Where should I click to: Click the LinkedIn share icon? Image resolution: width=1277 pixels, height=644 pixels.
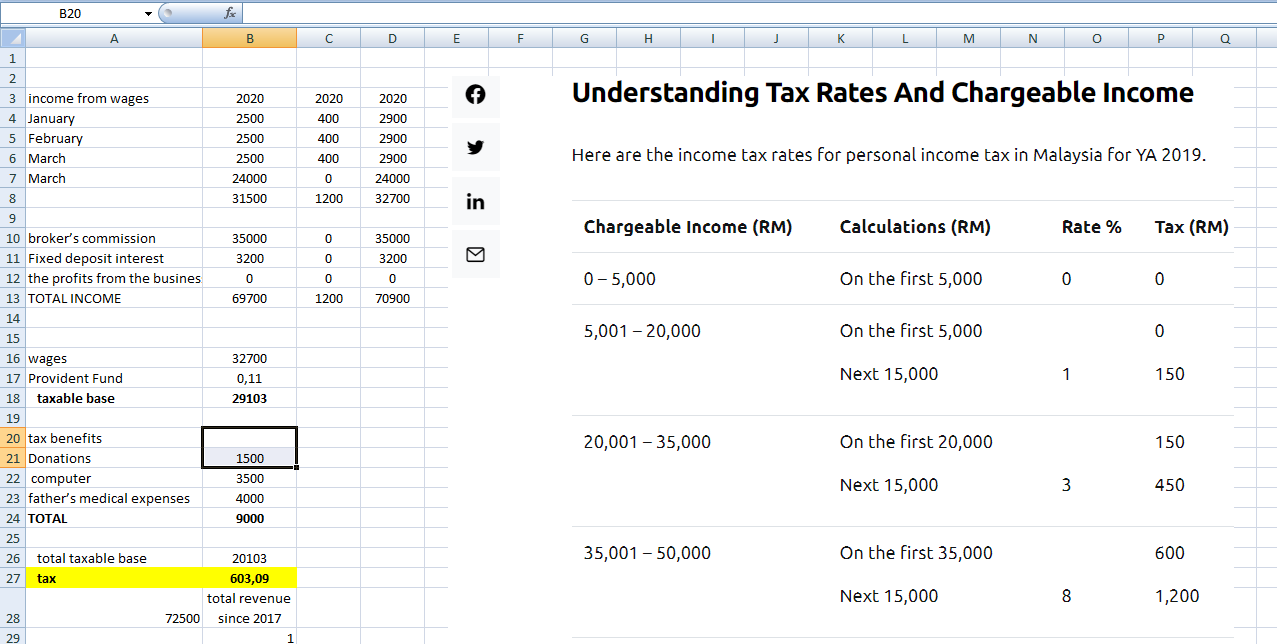[476, 202]
